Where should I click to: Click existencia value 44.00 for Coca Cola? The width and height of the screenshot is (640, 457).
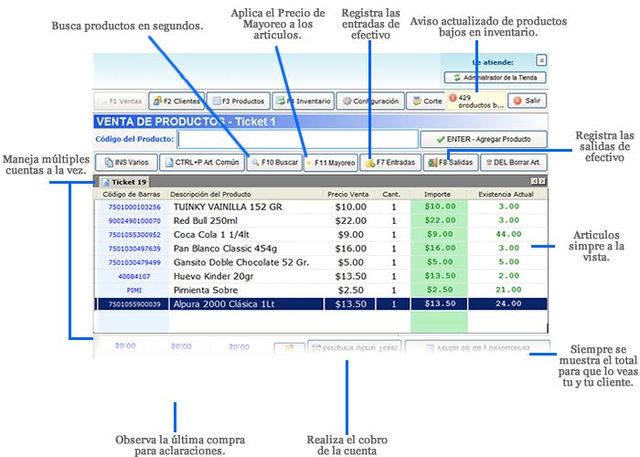[509, 234]
